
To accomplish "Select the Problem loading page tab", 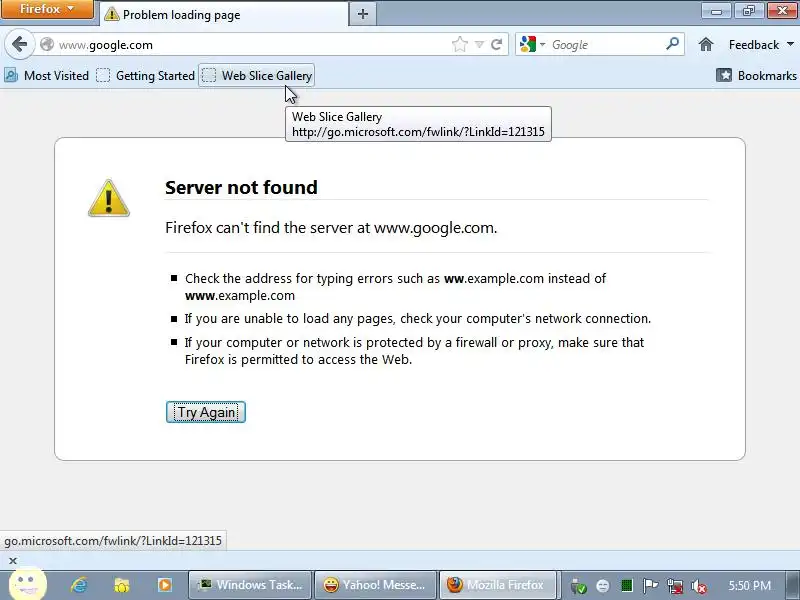I will (223, 14).
